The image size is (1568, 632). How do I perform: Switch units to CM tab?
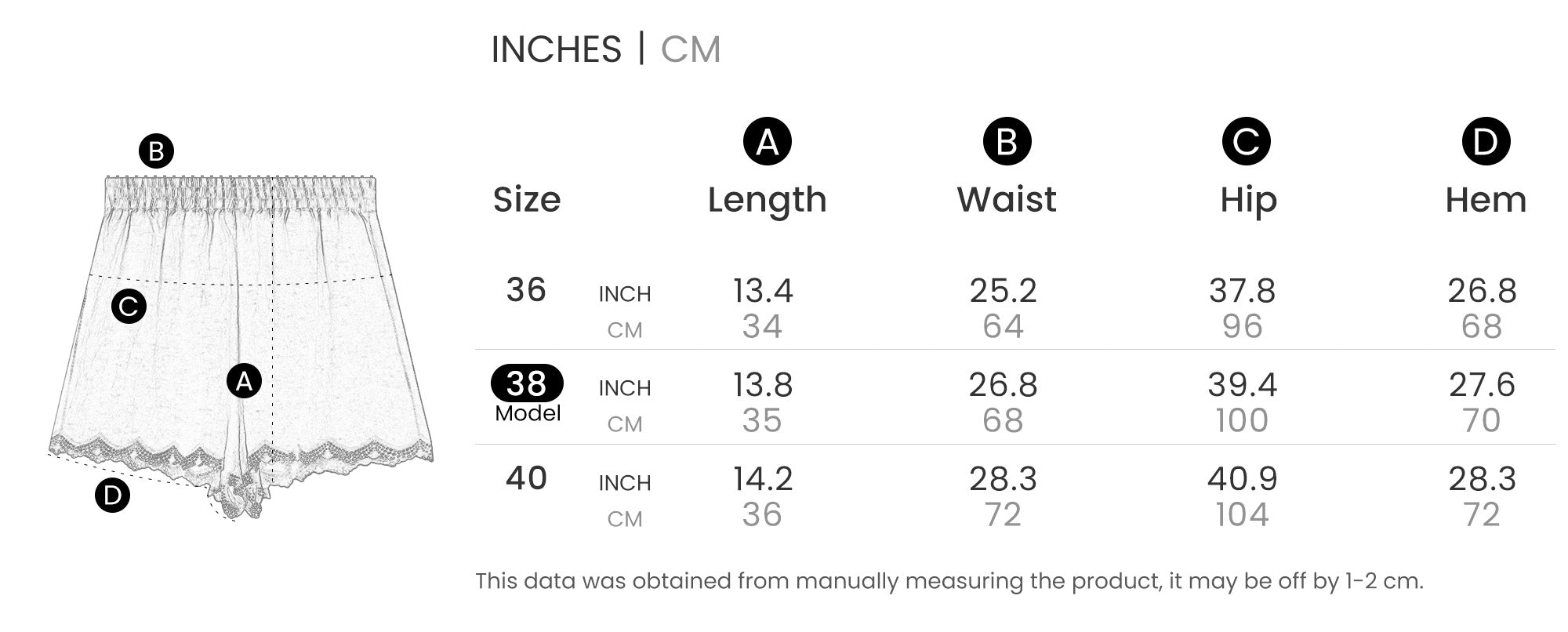690,49
